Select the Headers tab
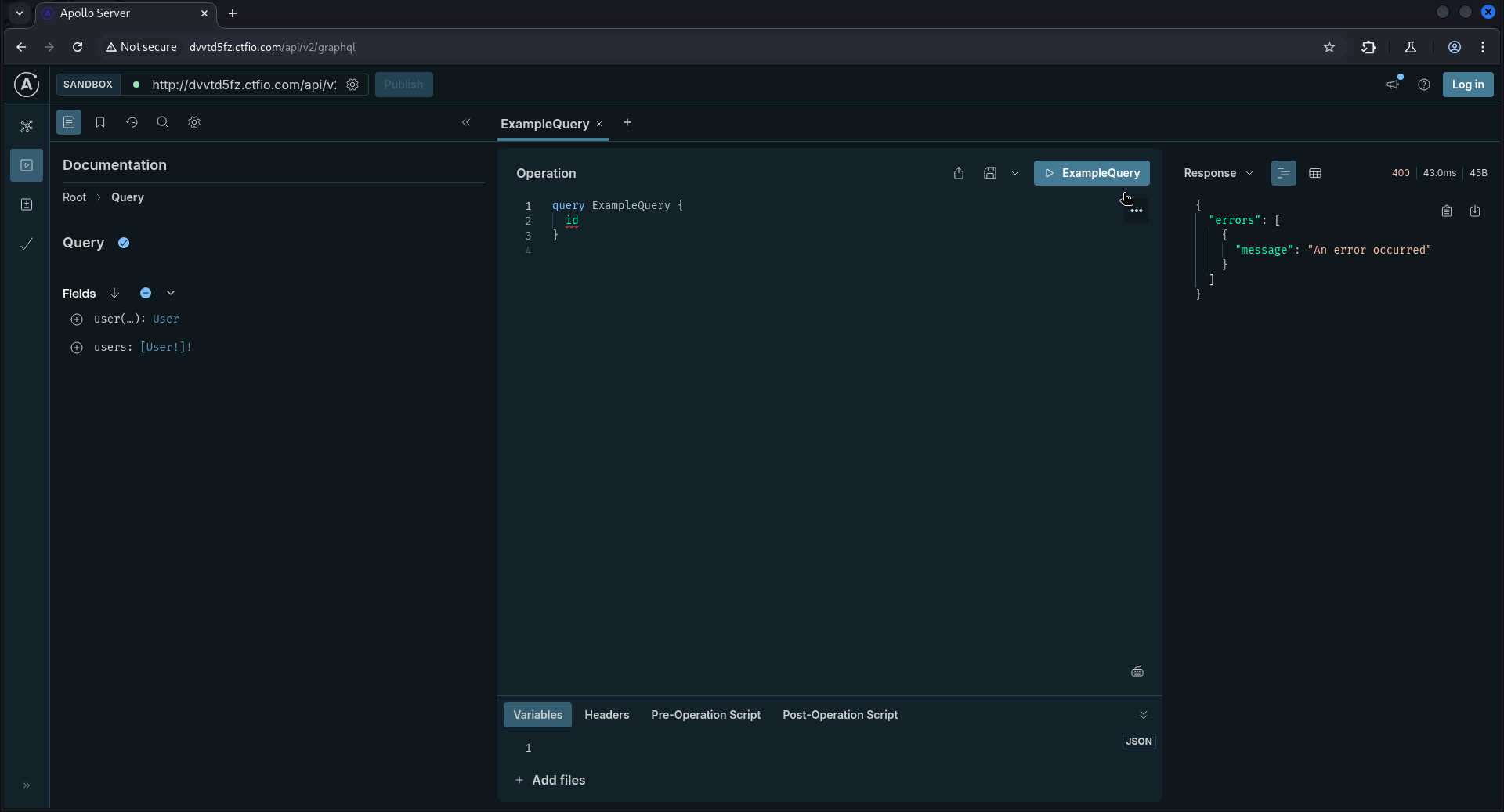Screen dimensions: 1504x812 point(607,715)
